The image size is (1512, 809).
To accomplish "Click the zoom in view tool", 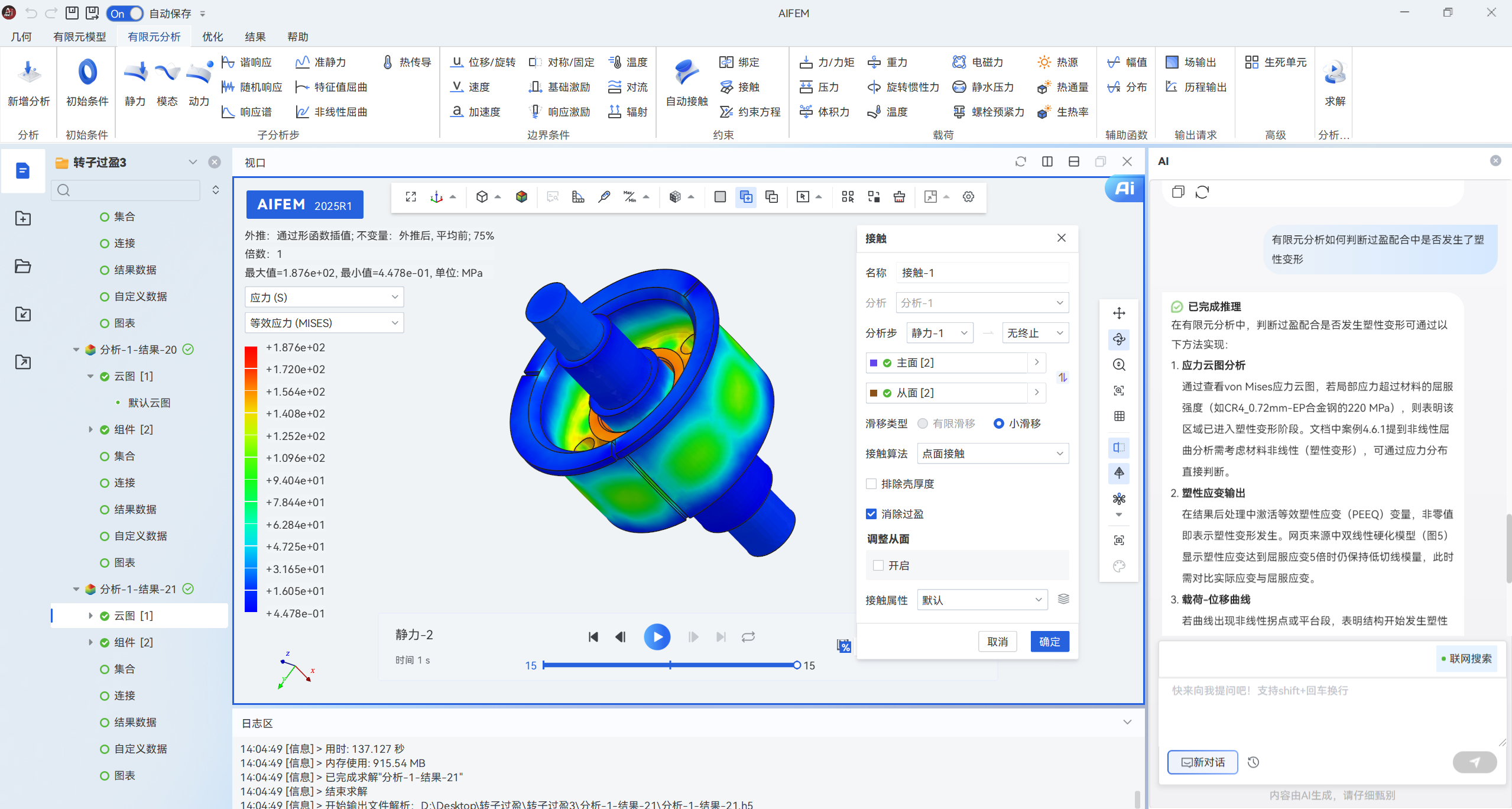I will point(1119,365).
